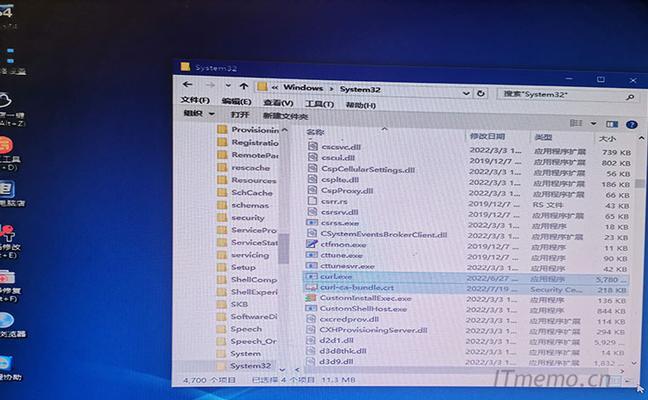Viewport: 648px width, 400px height.
Task: Select the cttune.exe file icon
Action: coord(312,255)
